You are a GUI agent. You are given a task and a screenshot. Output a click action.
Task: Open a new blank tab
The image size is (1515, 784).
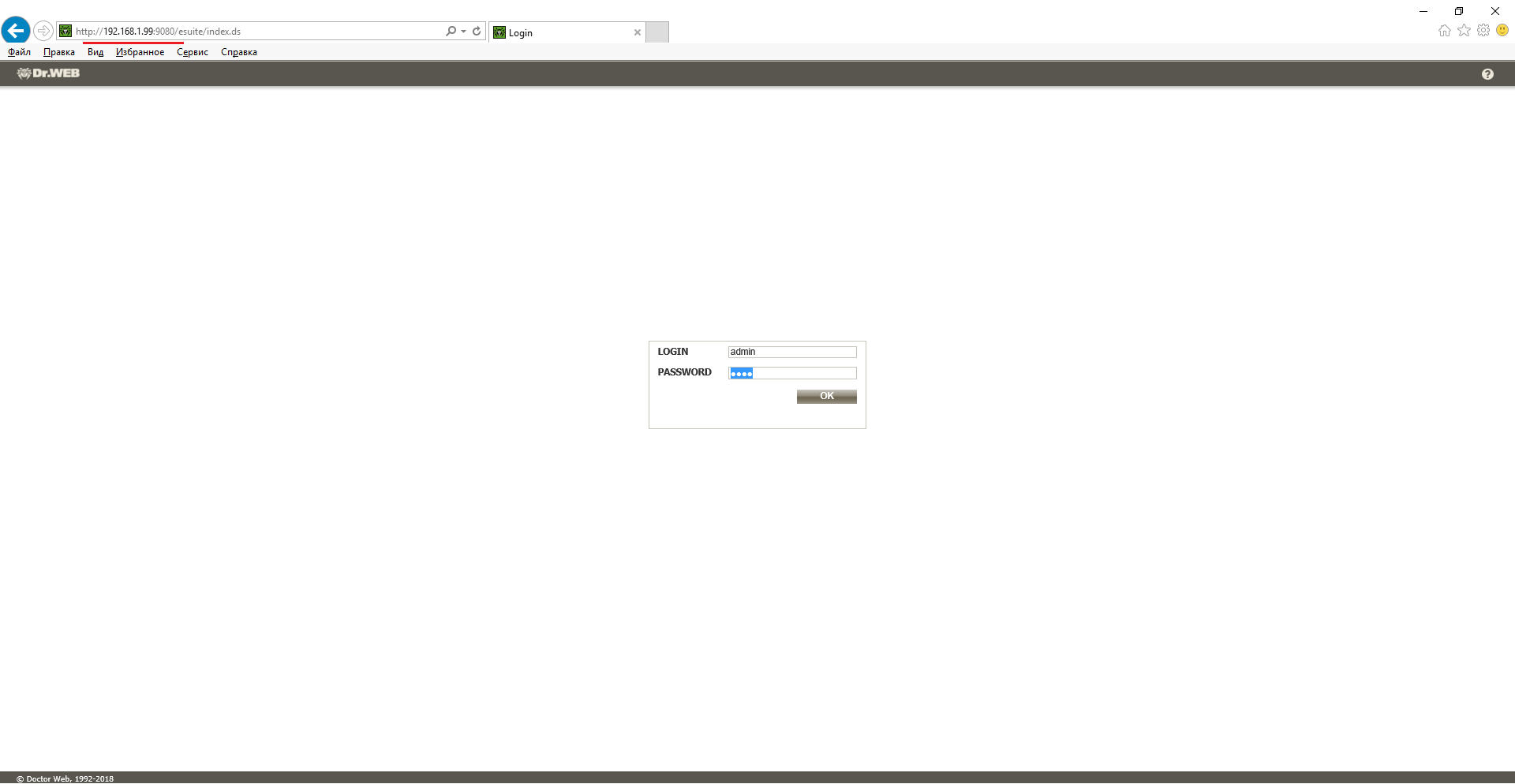657,32
